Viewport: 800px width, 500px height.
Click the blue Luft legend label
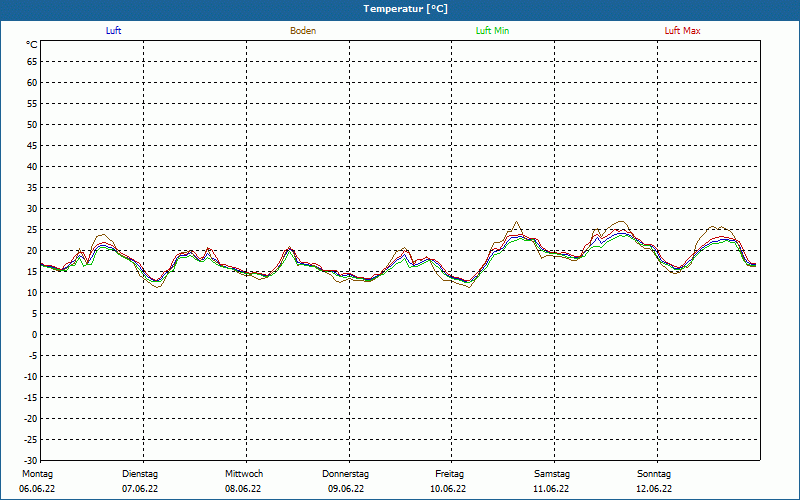113,31
